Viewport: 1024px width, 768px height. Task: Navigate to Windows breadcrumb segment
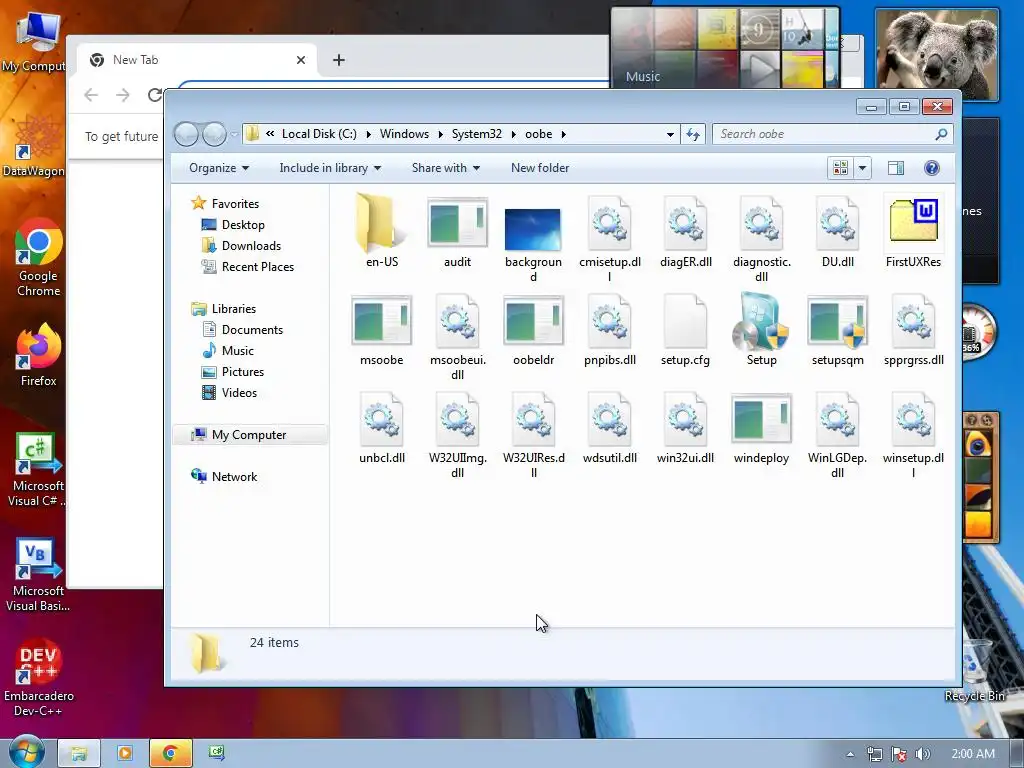click(404, 134)
